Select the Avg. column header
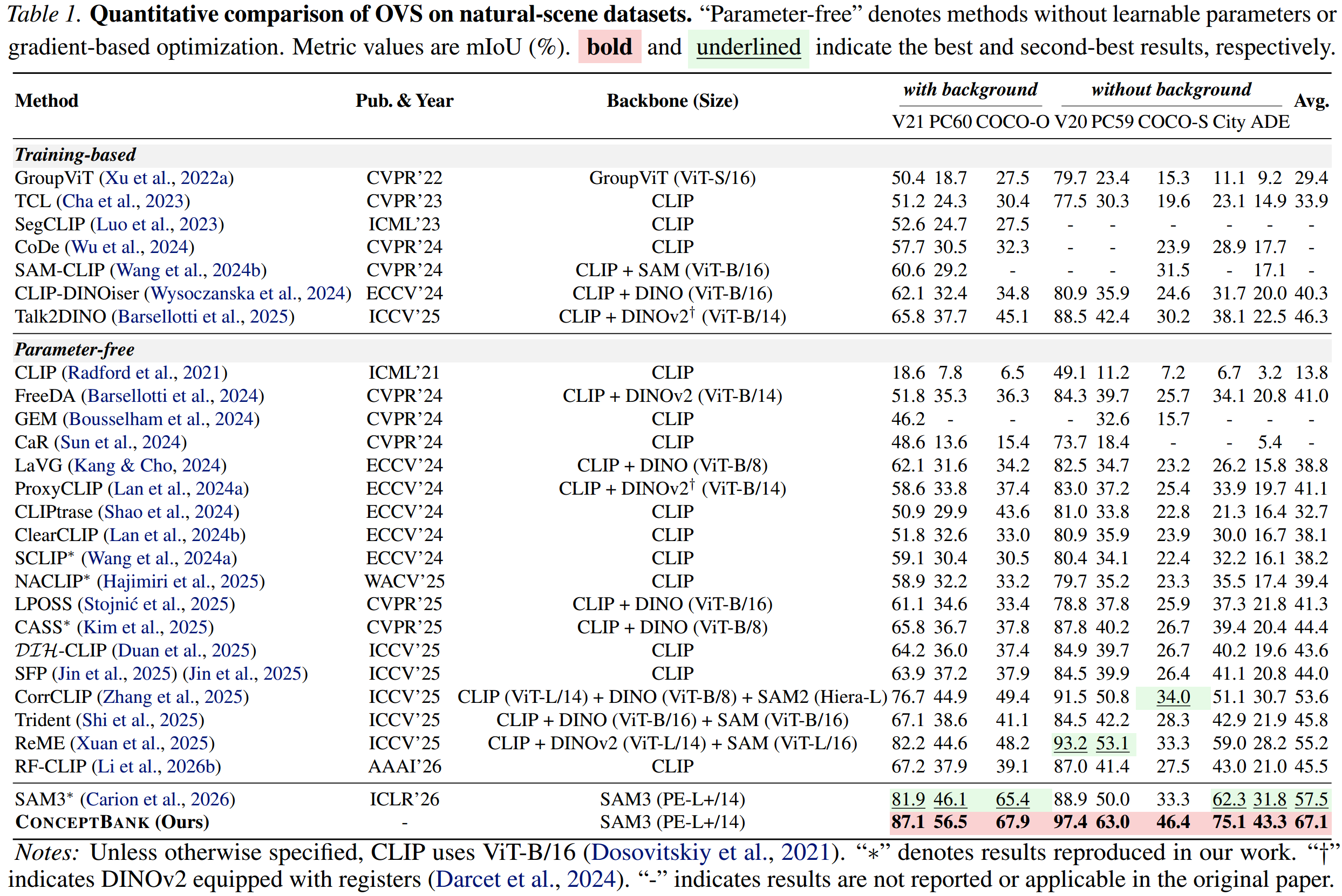Viewport: 1342px width, 896px height. 1312,101
